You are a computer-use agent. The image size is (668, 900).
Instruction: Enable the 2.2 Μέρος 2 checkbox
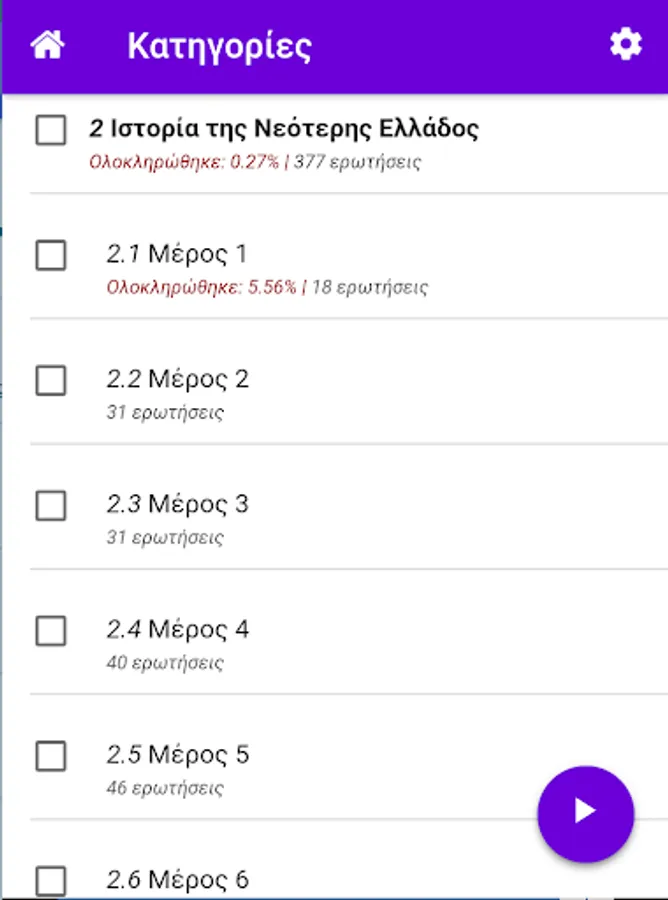pyautogui.click(x=51, y=381)
